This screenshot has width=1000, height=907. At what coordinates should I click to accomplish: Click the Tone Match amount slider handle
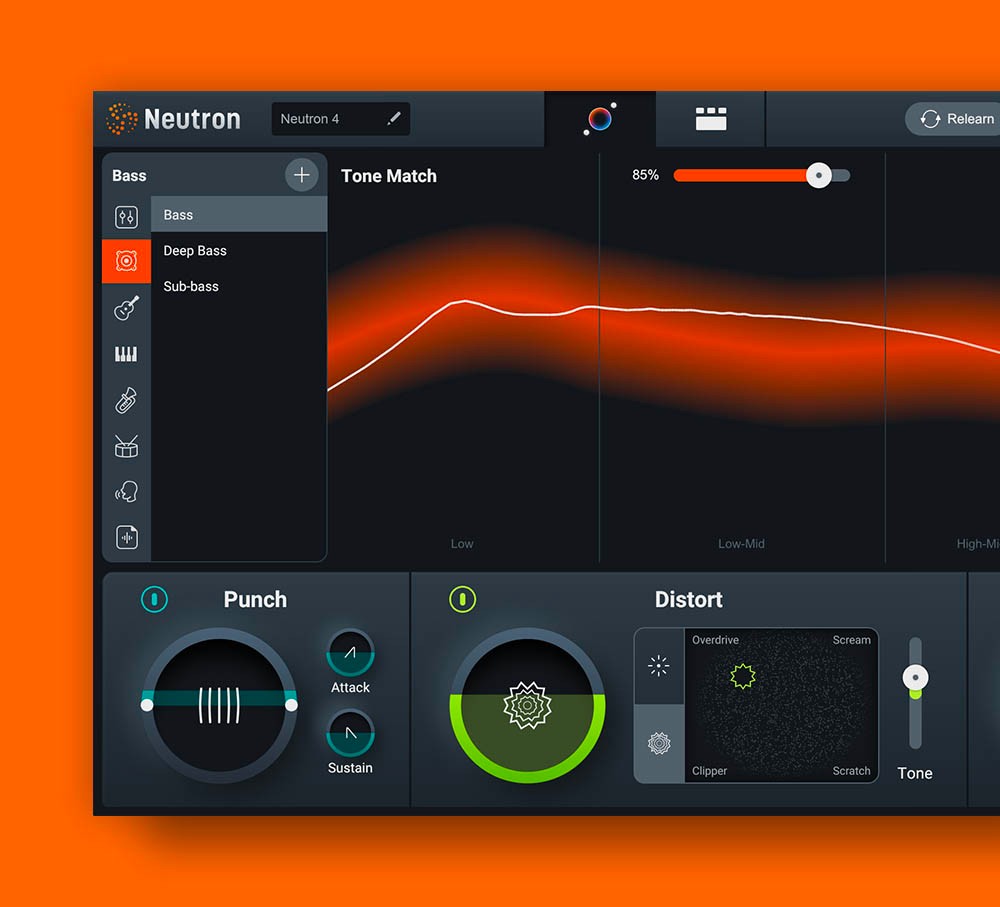819,175
